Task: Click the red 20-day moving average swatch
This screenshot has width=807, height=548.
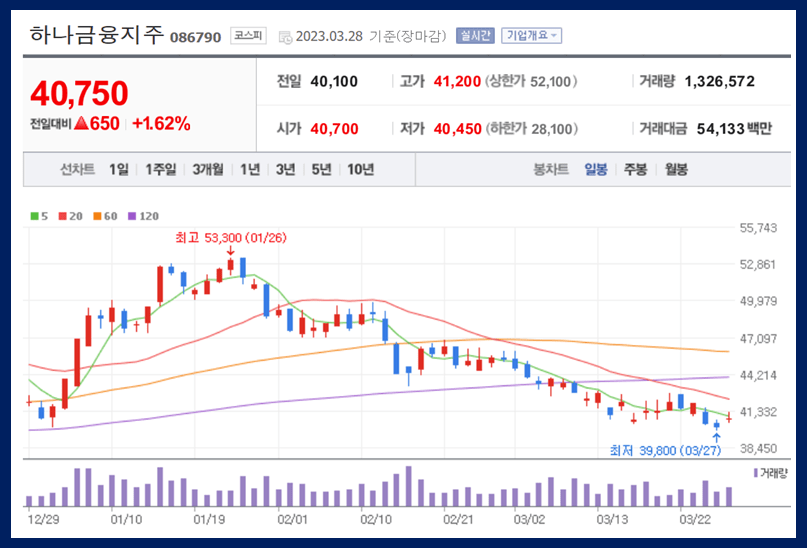Action: click(63, 216)
